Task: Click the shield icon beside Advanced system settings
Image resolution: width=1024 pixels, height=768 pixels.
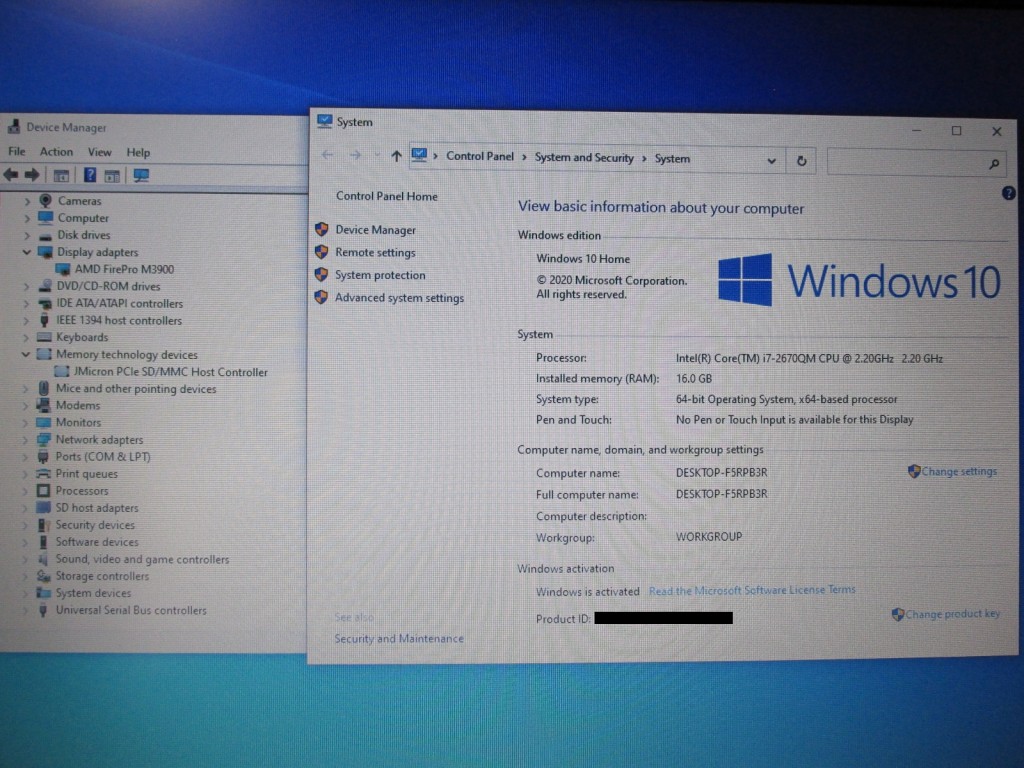Action: [x=321, y=298]
